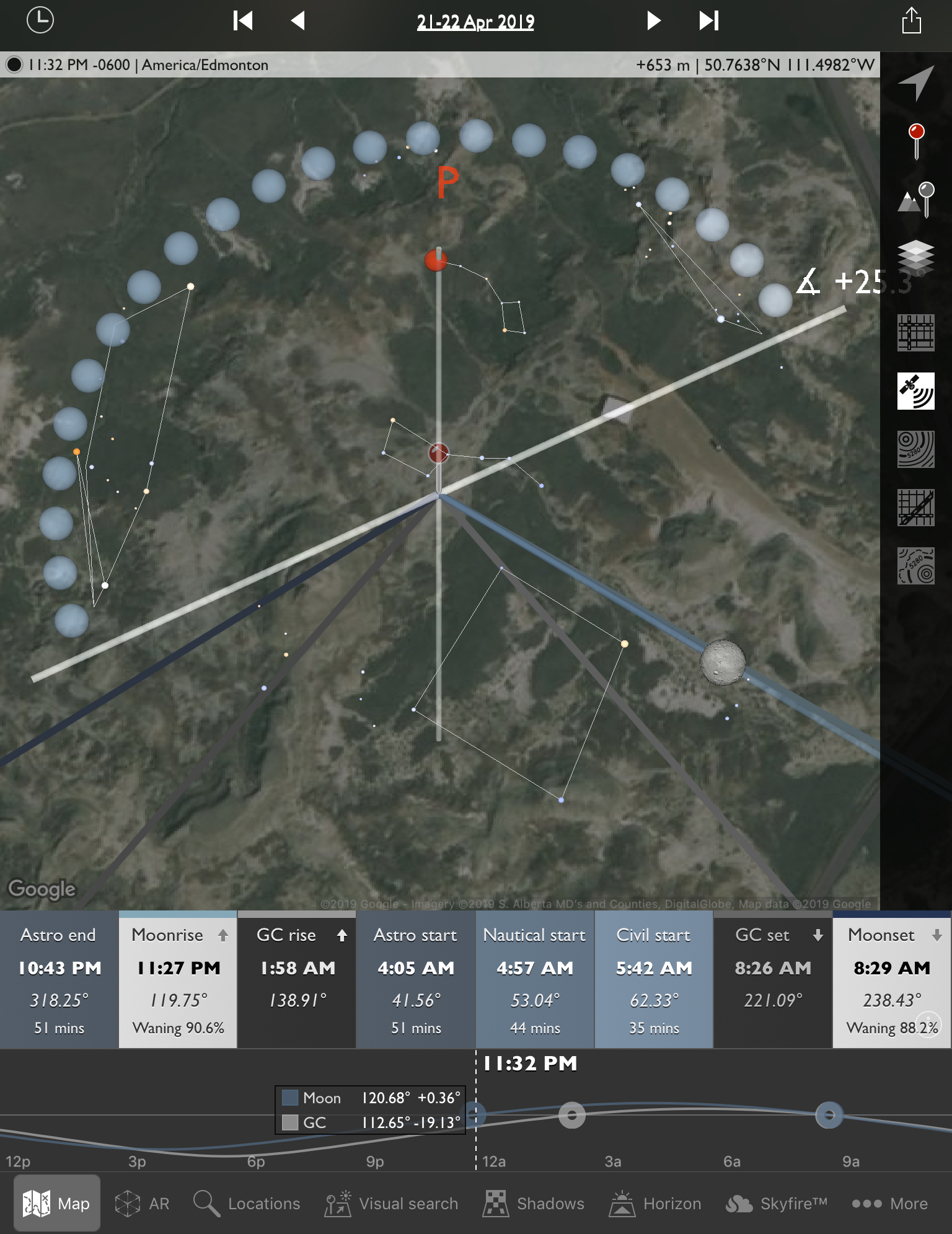Skip to previous event button
The height and width of the screenshot is (1234, 952).
tap(243, 20)
